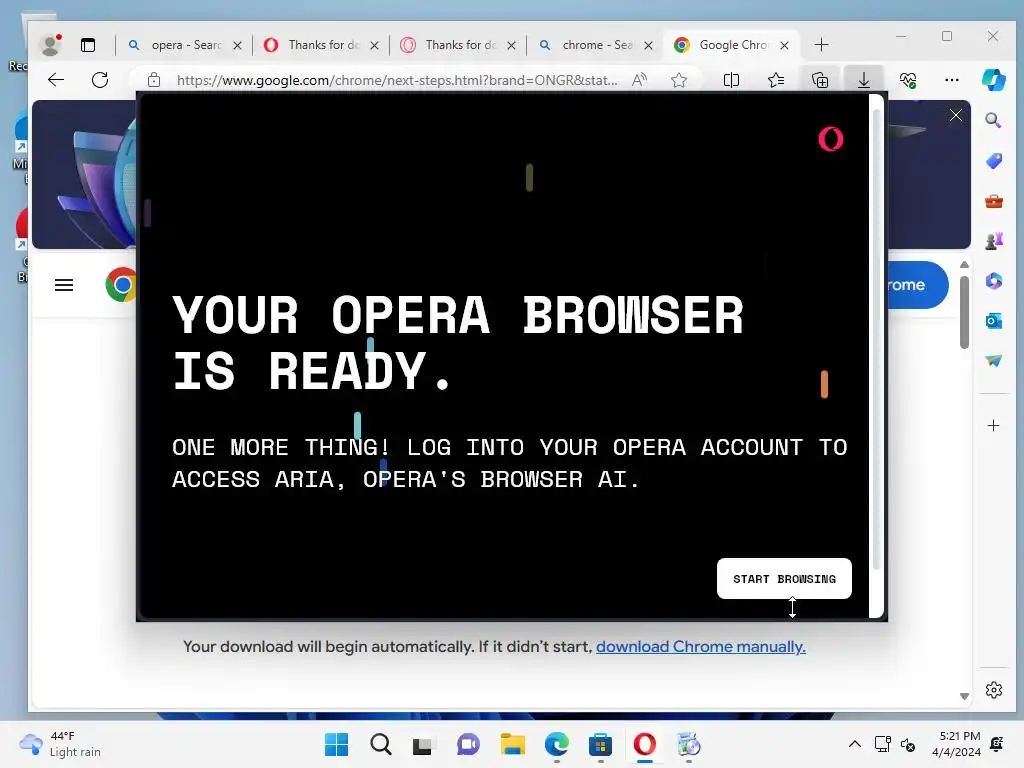This screenshot has width=1024, height=768.
Task: Open split screen in Edge
Action: click(731, 80)
